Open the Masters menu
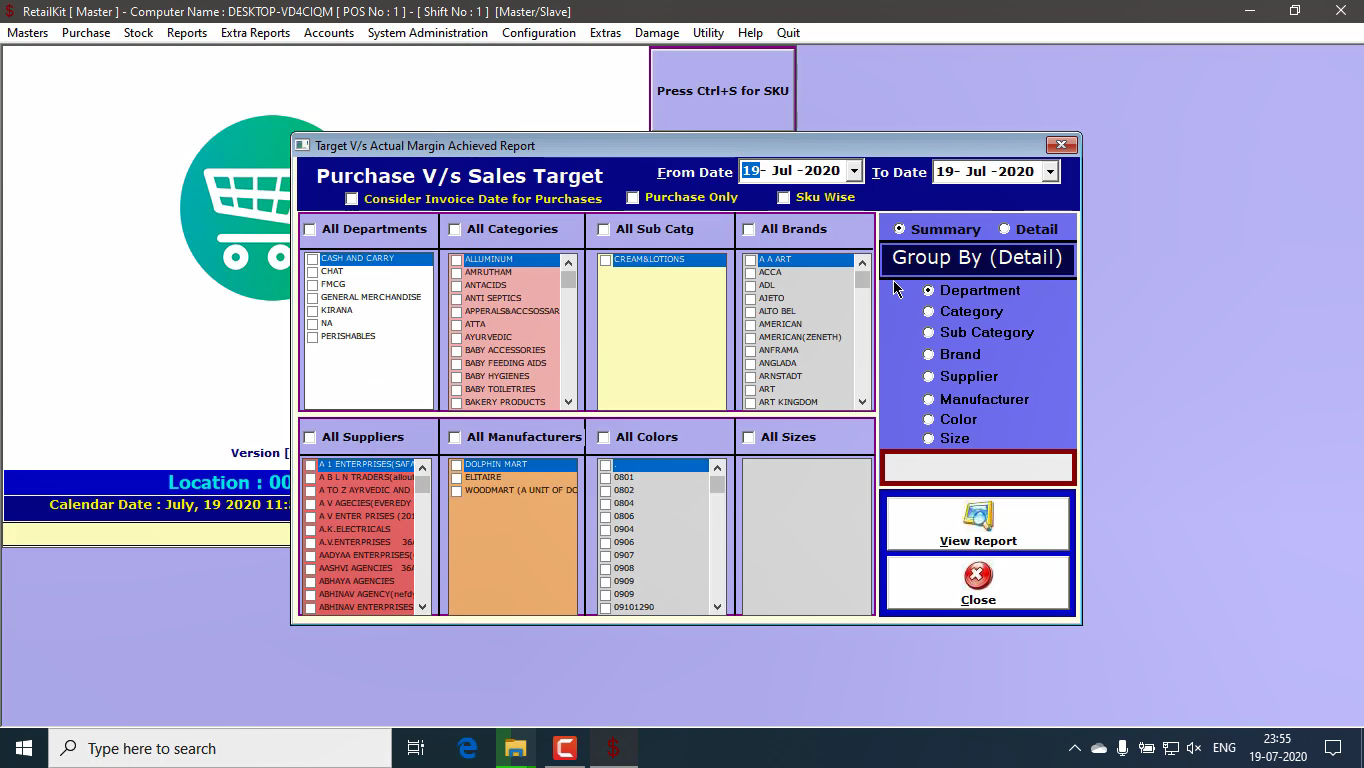1364x768 pixels. [x=28, y=33]
